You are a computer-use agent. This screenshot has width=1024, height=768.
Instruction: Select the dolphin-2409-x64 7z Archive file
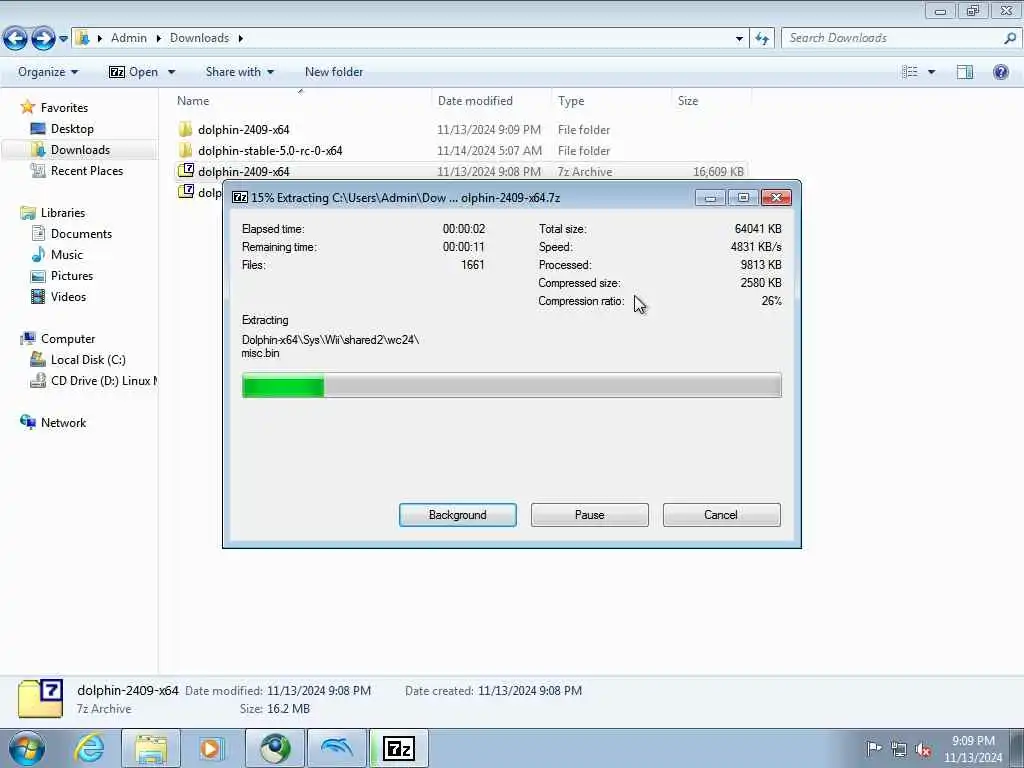(461, 171)
